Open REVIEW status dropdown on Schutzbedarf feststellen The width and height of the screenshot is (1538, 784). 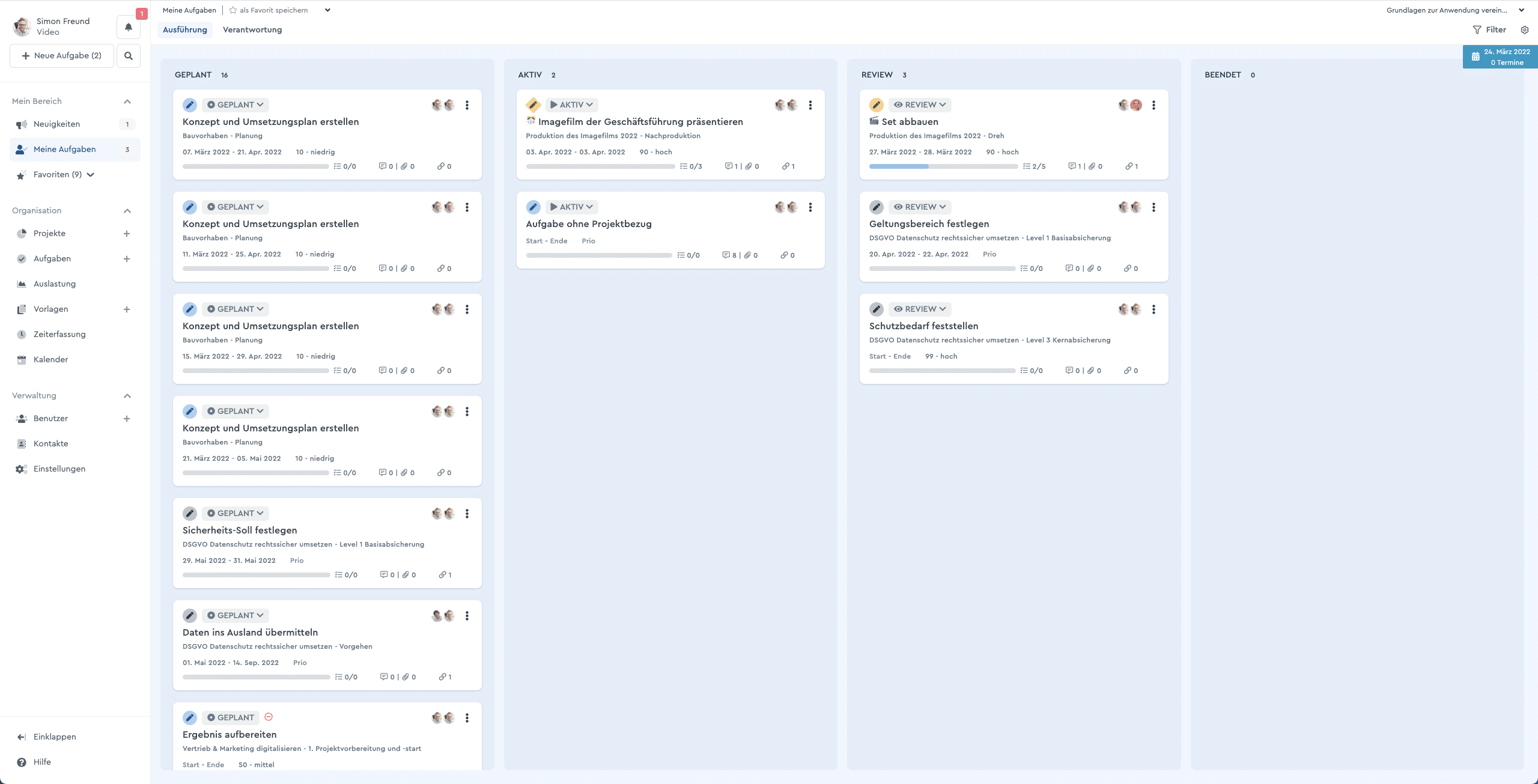coord(919,309)
